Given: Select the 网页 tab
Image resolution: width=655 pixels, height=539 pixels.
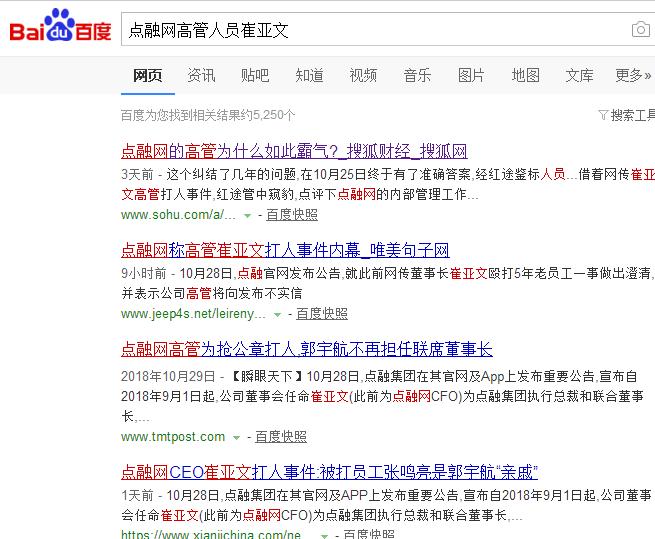Looking at the screenshot, I should coord(147,76).
